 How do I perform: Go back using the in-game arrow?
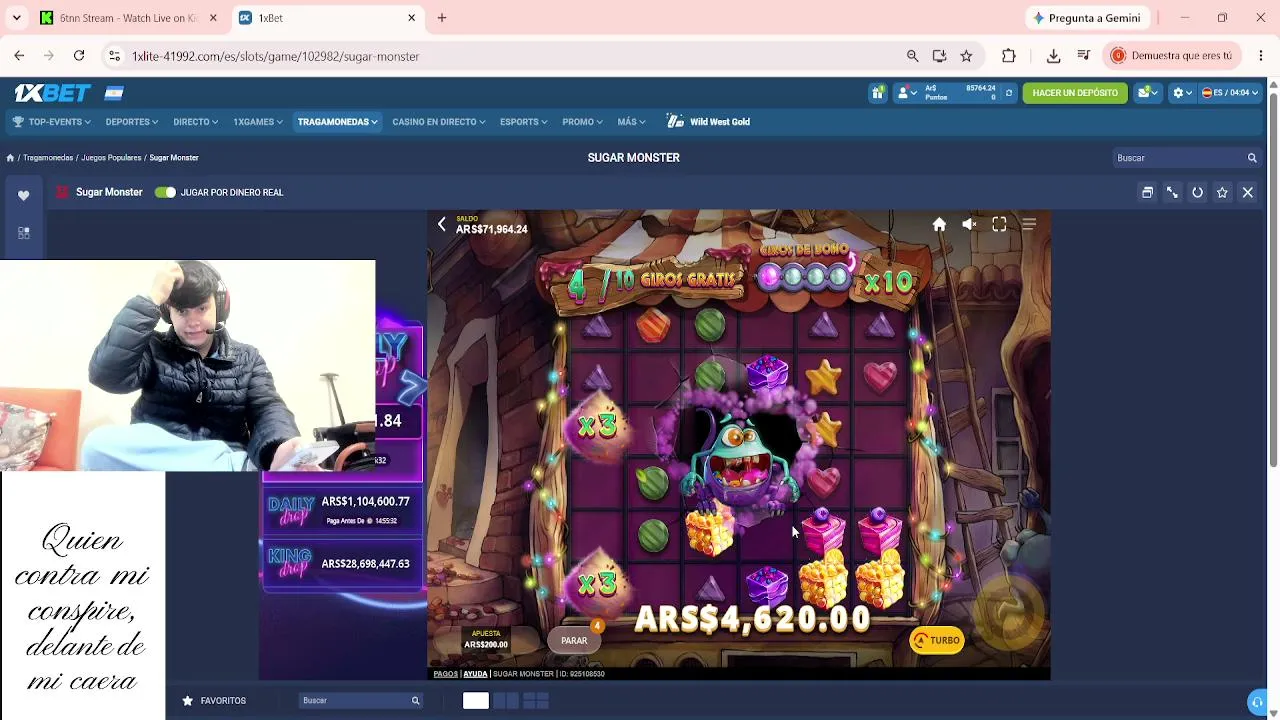(442, 225)
